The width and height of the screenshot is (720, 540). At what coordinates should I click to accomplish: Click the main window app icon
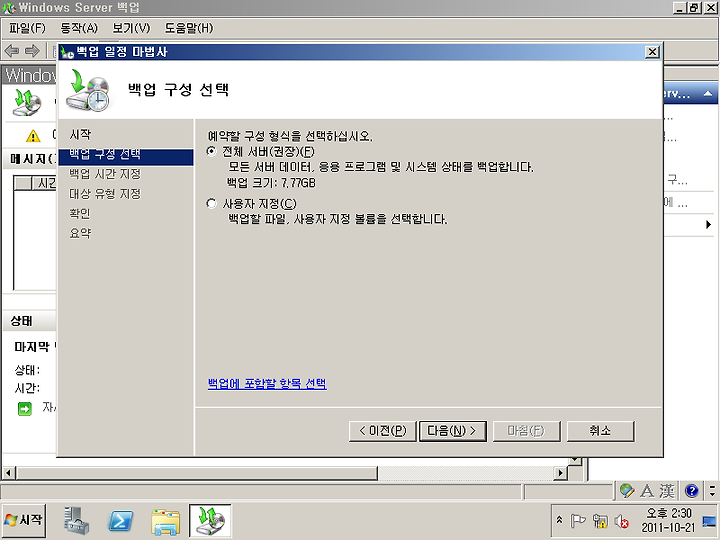[9, 7]
